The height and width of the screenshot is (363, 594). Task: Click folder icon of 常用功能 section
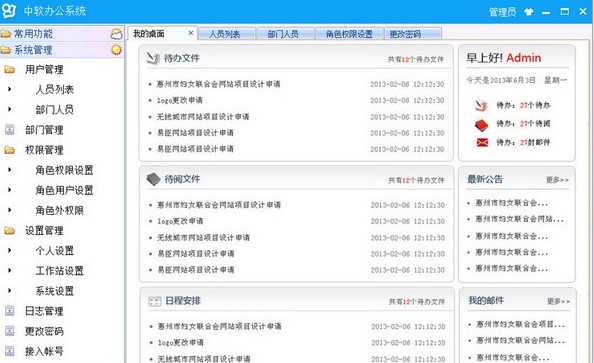[6, 34]
